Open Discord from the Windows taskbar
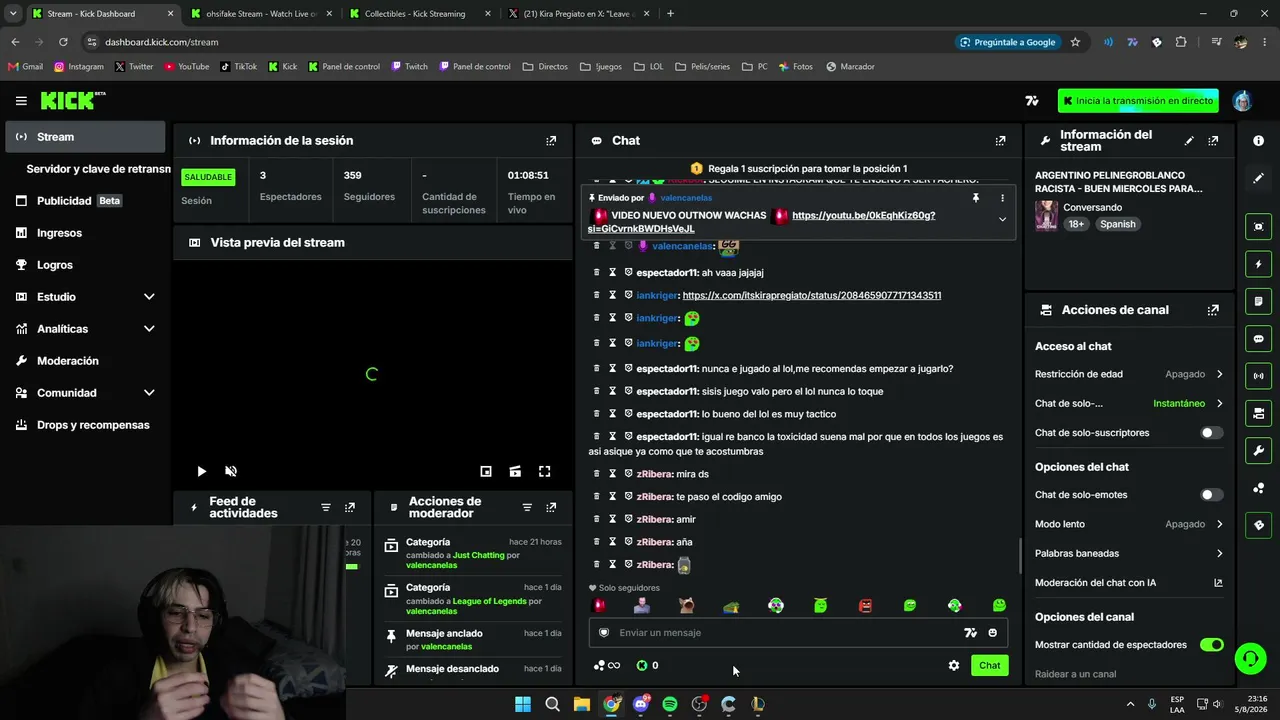 tap(641, 704)
